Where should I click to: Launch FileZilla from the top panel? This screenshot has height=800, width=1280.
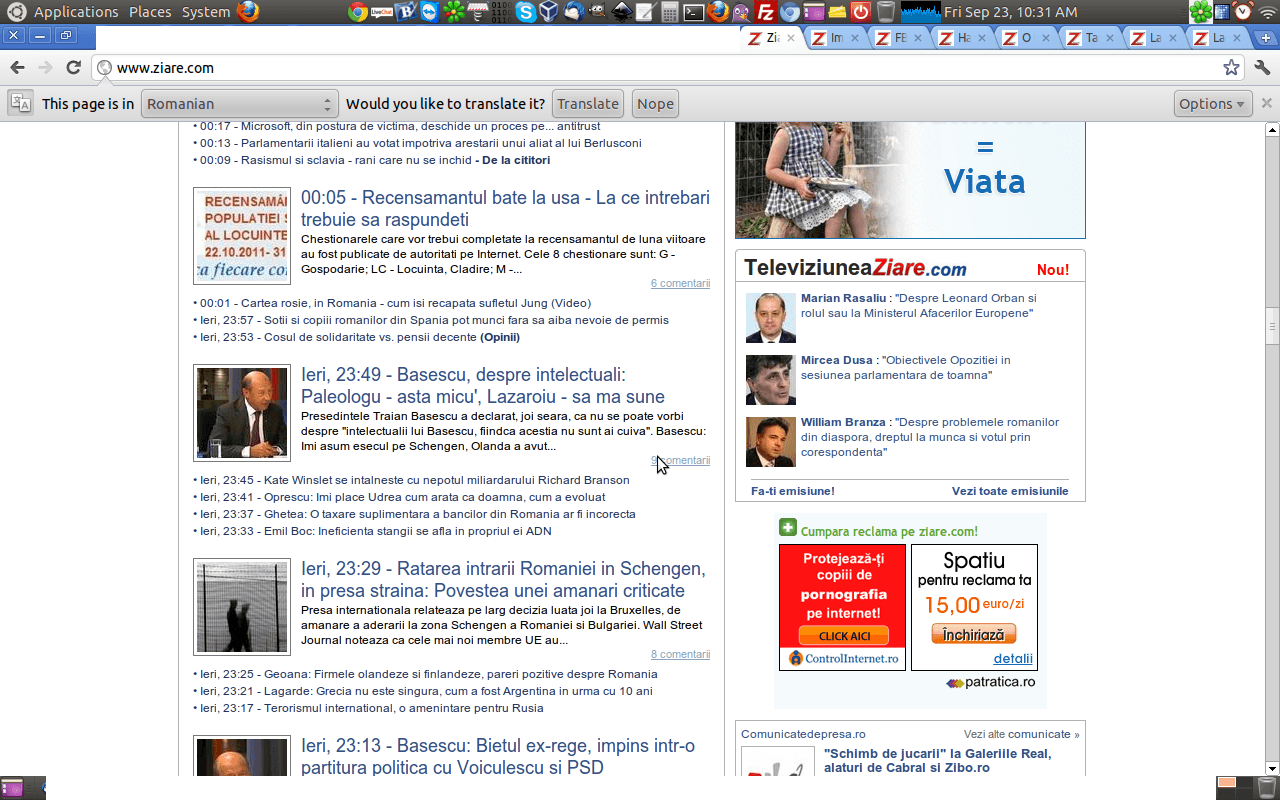pos(766,12)
